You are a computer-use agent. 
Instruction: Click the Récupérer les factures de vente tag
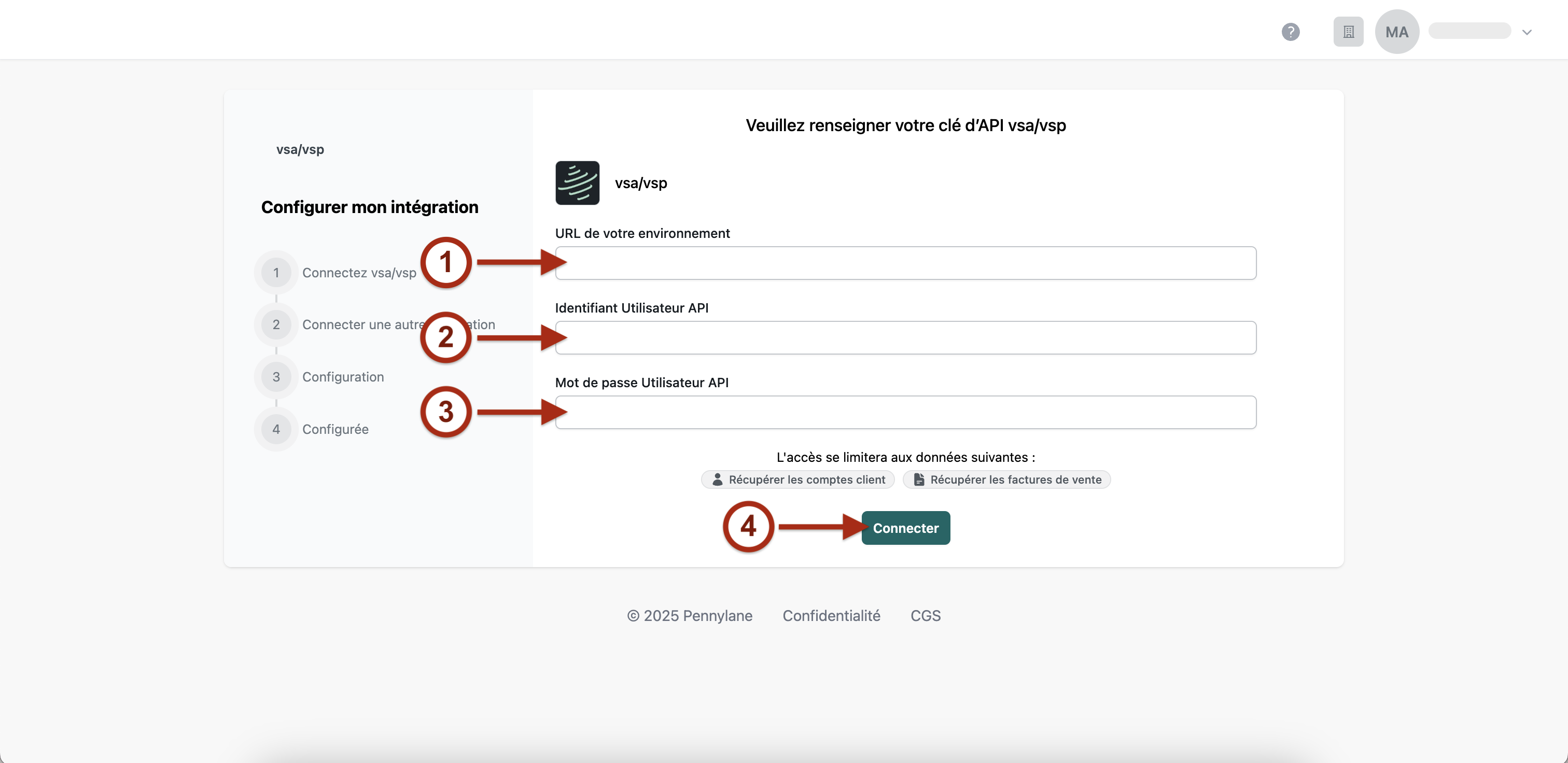1015,479
